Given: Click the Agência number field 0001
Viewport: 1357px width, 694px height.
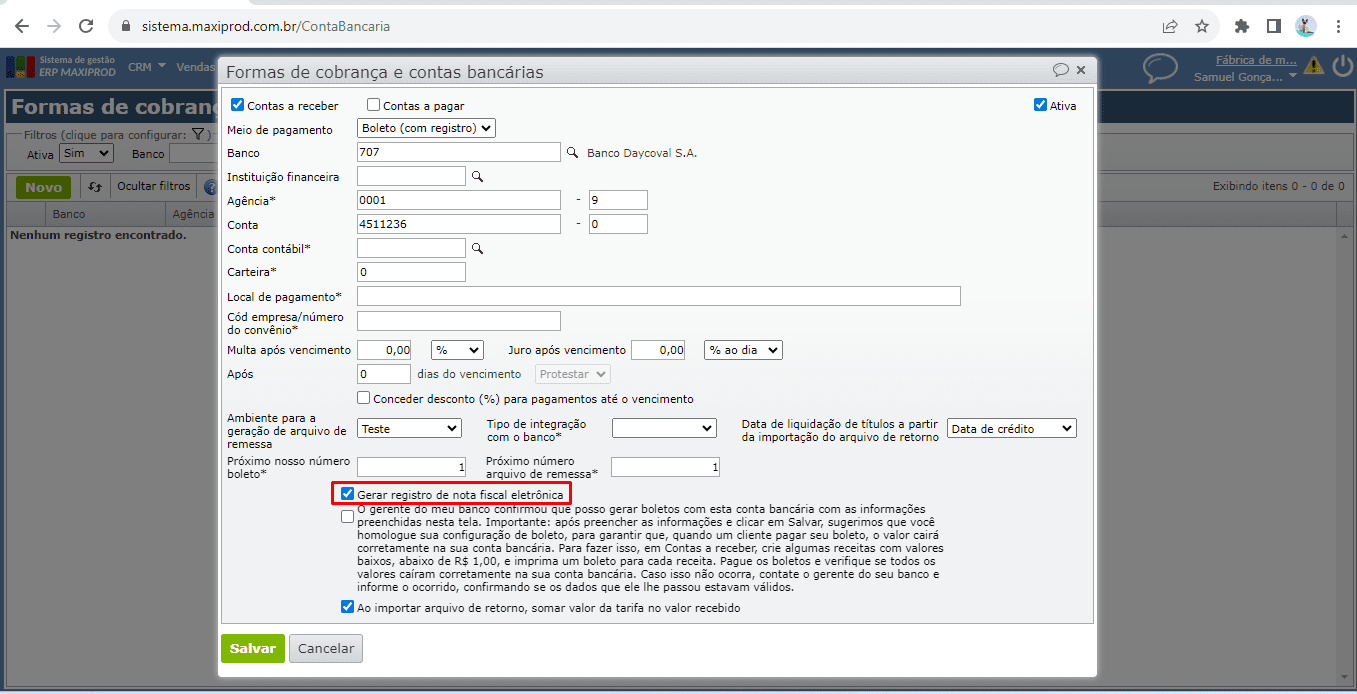Looking at the screenshot, I should pyautogui.click(x=459, y=200).
